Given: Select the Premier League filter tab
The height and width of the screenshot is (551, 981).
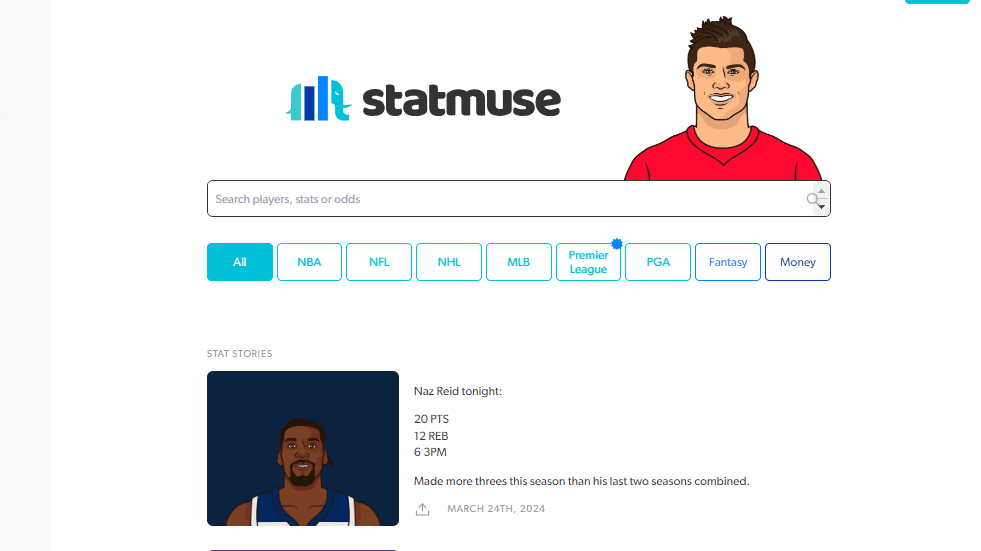Looking at the screenshot, I should pos(588,262).
